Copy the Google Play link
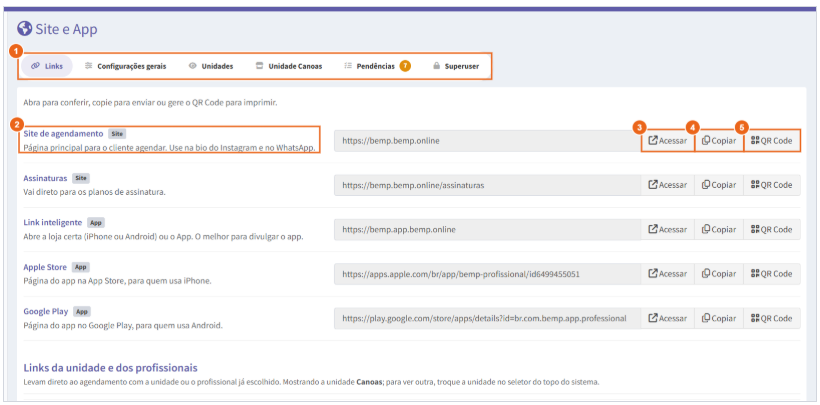This screenshot has width=820, height=405. pyautogui.click(x=719, y=318)
